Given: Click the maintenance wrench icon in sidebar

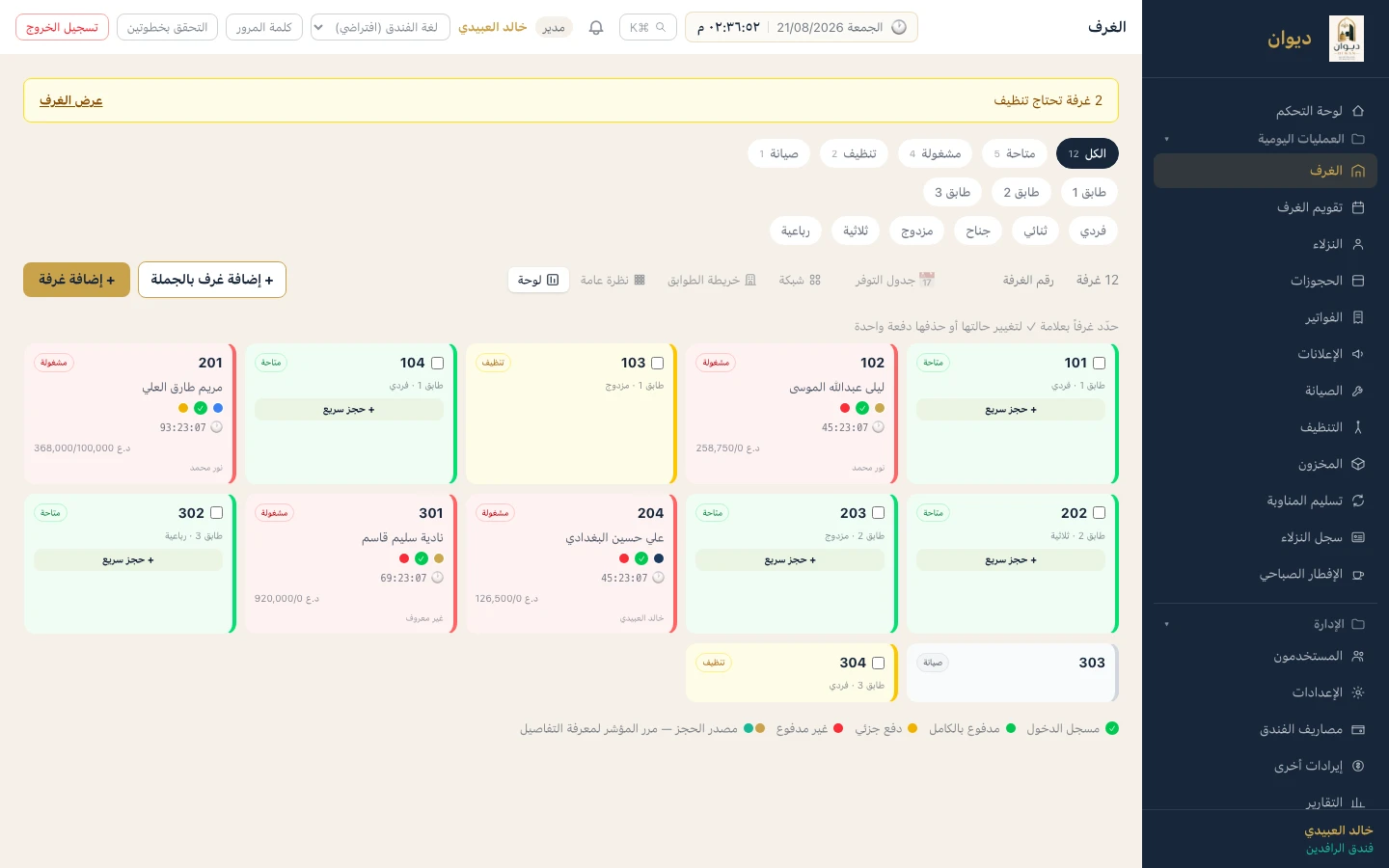Looking at the screenshot, I should 1358,391.
